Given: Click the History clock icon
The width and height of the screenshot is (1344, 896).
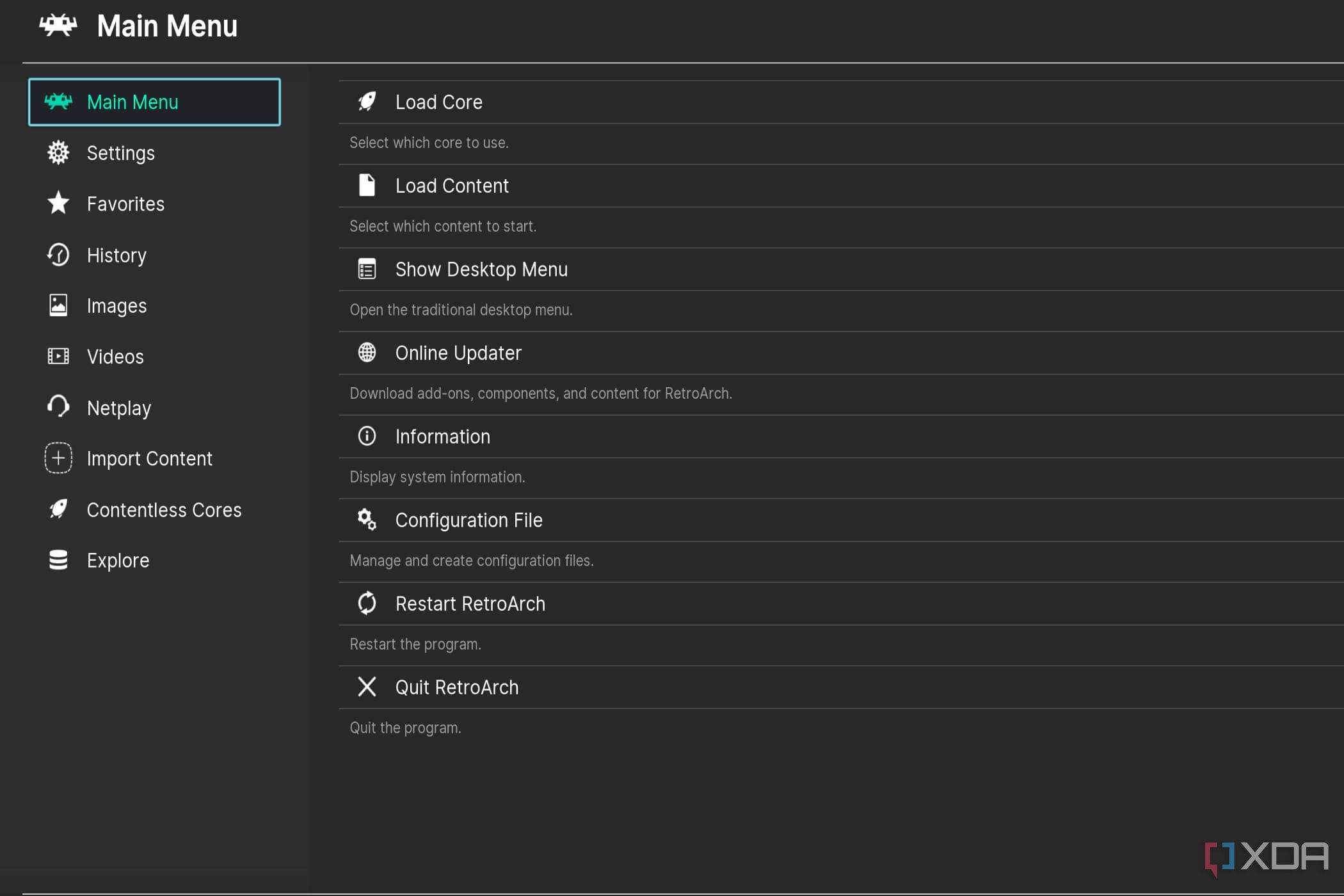Looking at the screenshot, I should [58, 255].
